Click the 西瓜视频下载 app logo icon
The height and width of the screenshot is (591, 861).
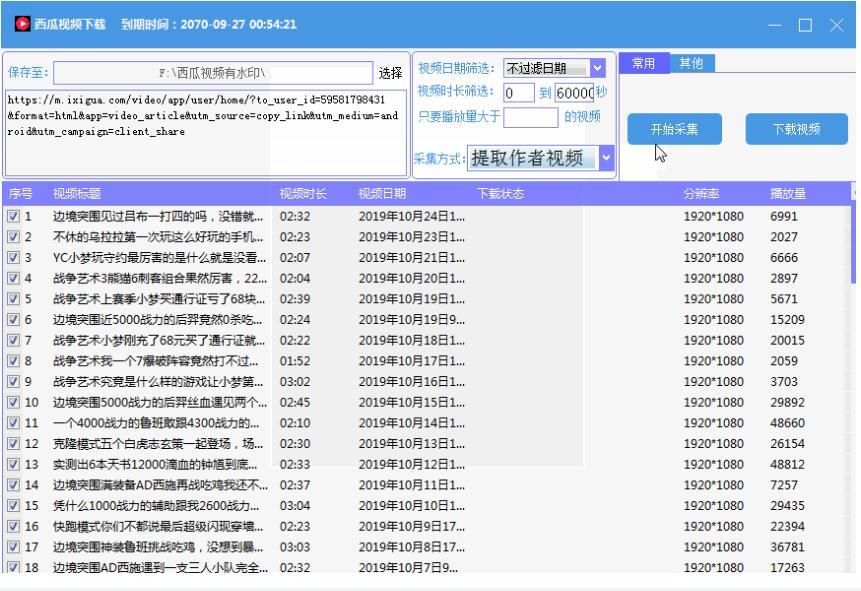(23, 24)
